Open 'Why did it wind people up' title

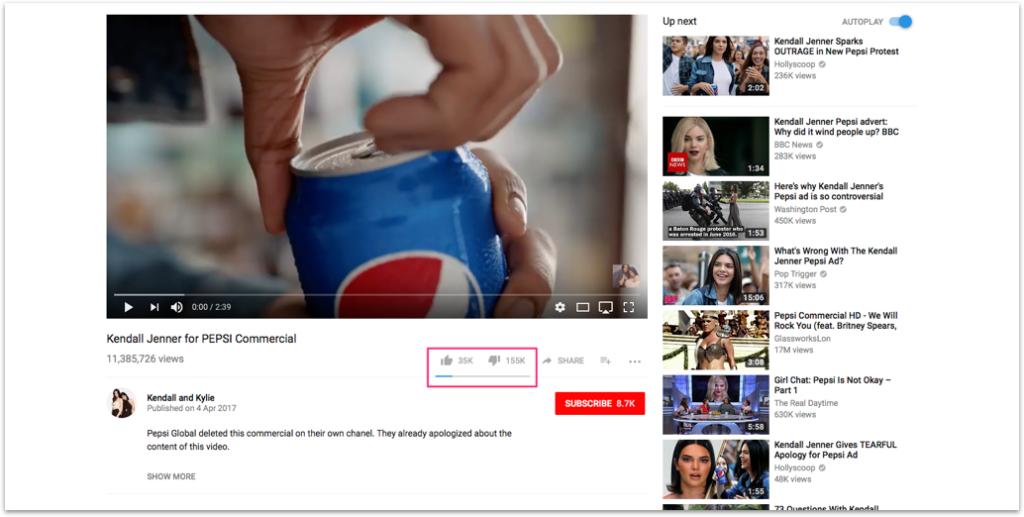point(837,127)
